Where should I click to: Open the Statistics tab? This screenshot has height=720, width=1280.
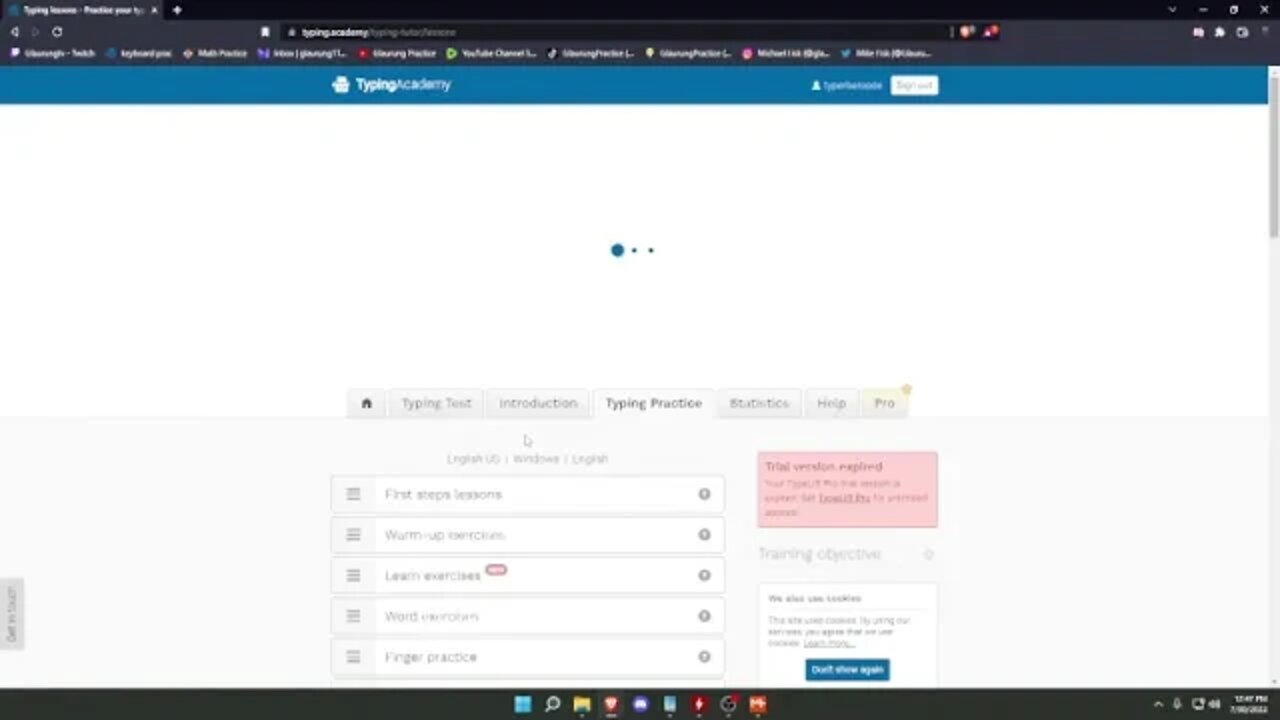coord(759,403)
